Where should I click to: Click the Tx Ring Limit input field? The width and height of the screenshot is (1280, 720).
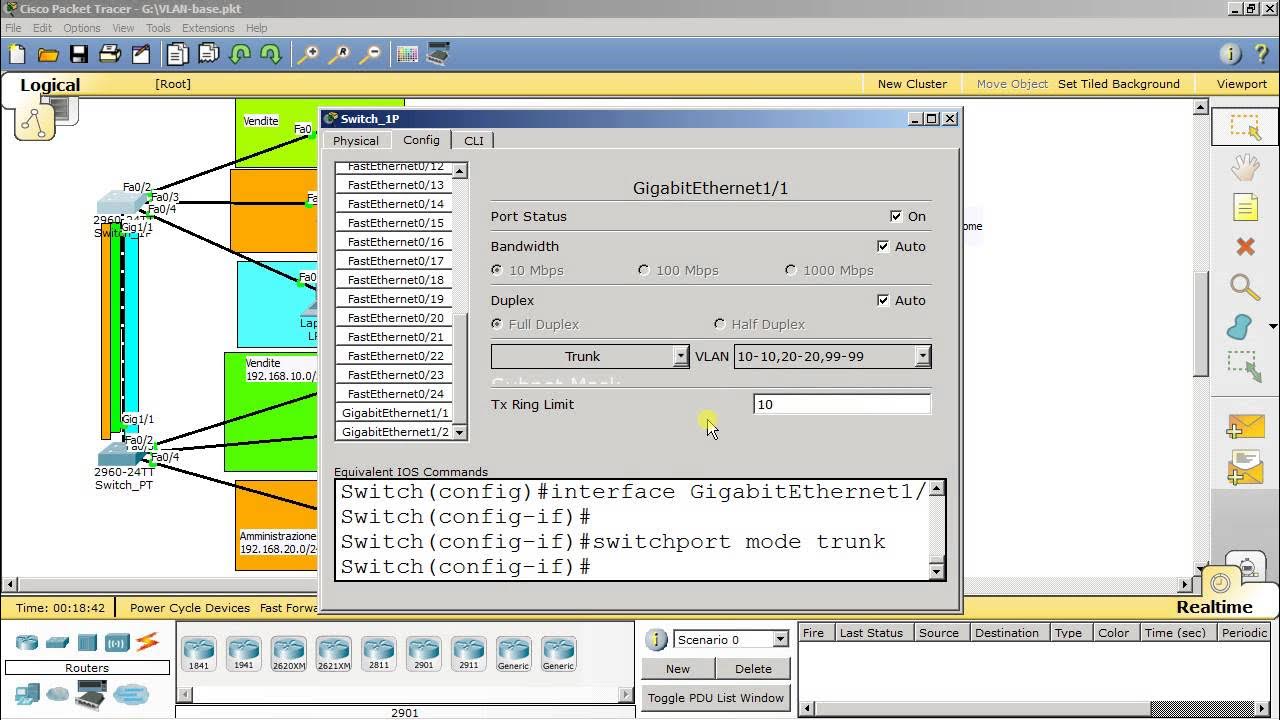coord(842,404)
